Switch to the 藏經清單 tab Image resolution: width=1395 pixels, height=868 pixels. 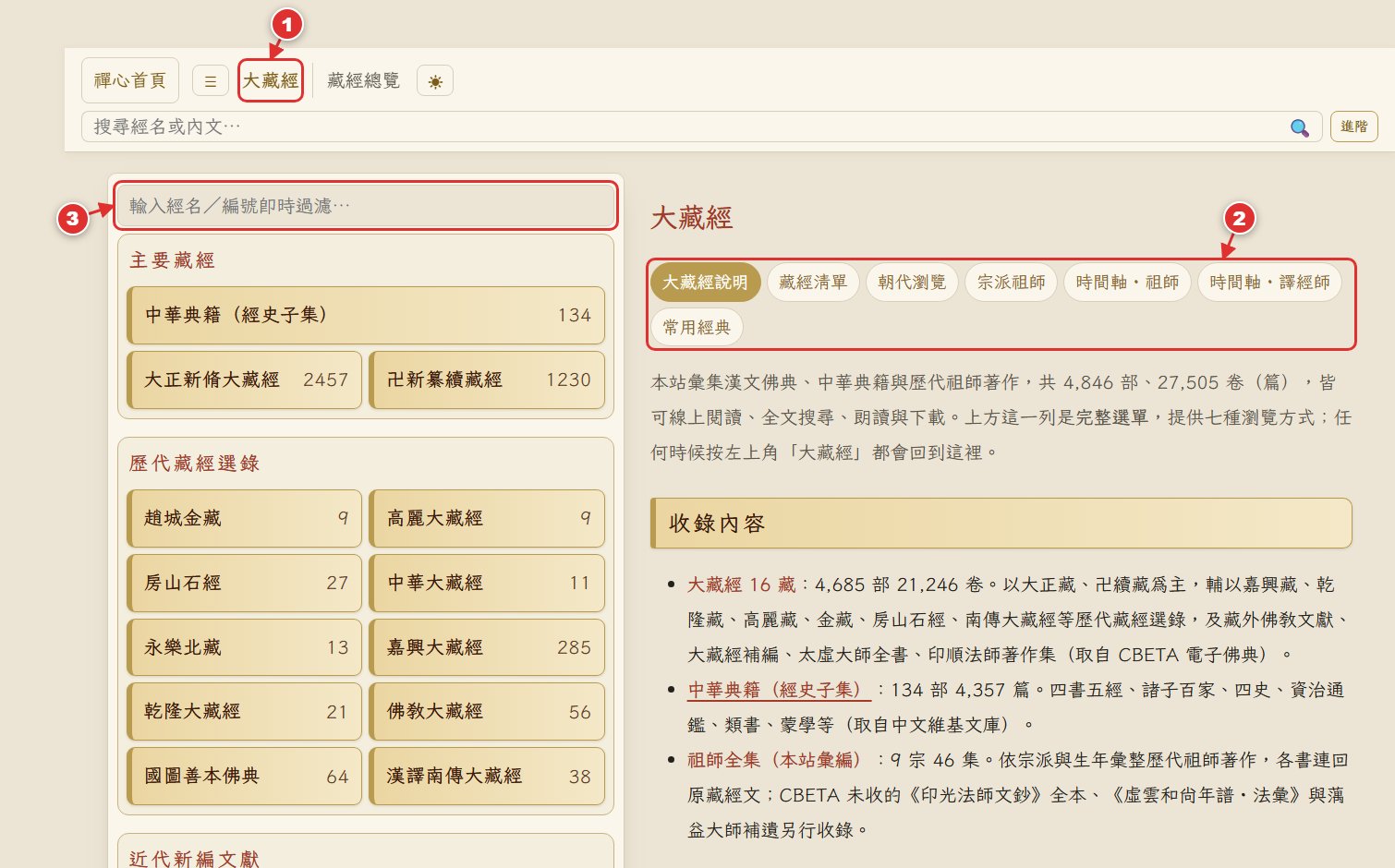[813, 282]
